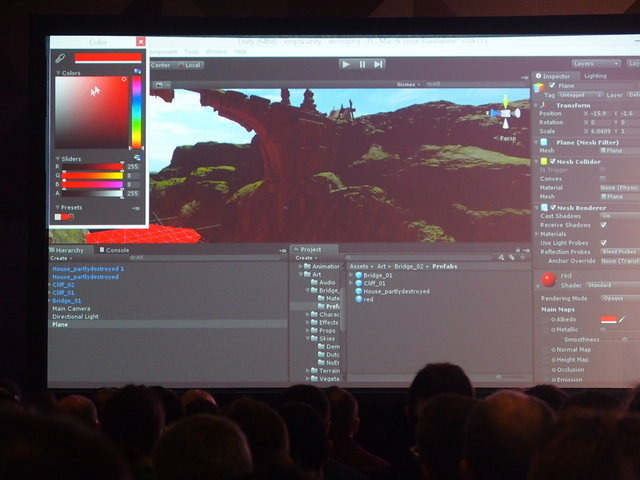Open the Hierarchy Create dropdown
This screenshot has width=640, height=480.
coord(61,258)
